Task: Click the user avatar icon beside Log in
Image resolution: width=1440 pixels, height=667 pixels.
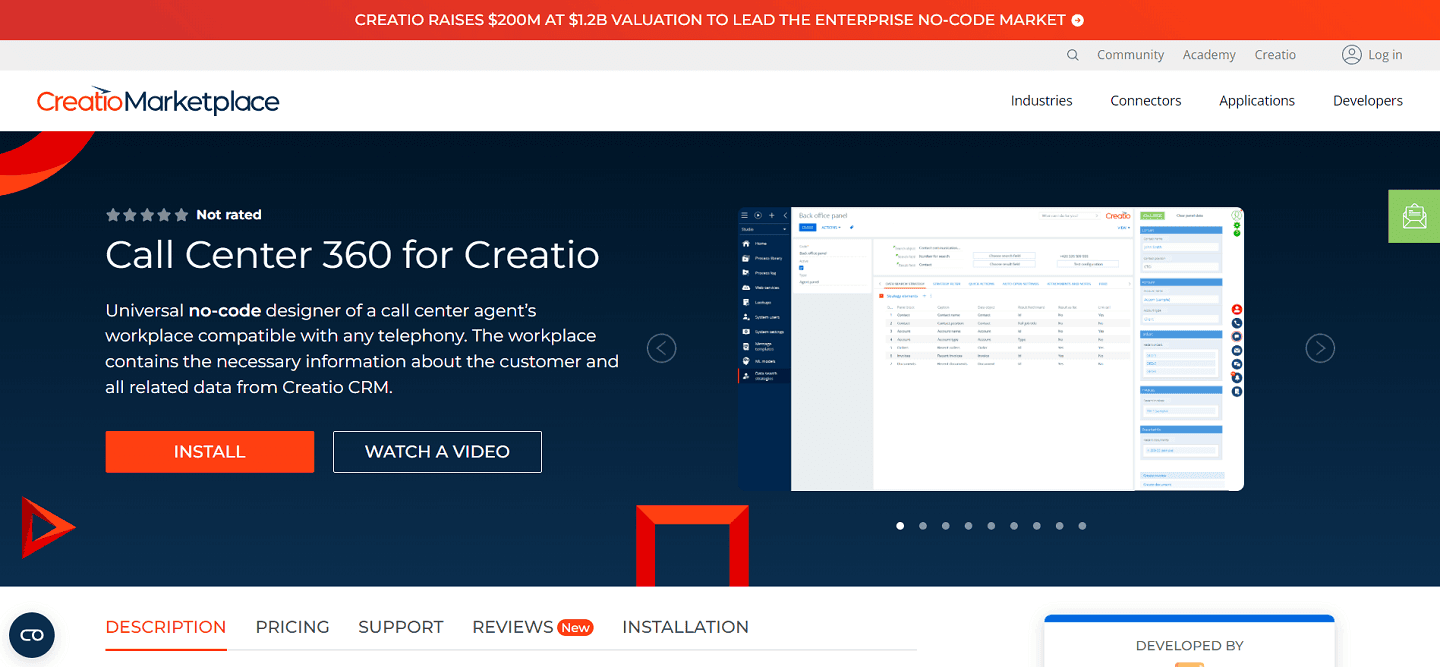Action: (x=1351, y=55)
